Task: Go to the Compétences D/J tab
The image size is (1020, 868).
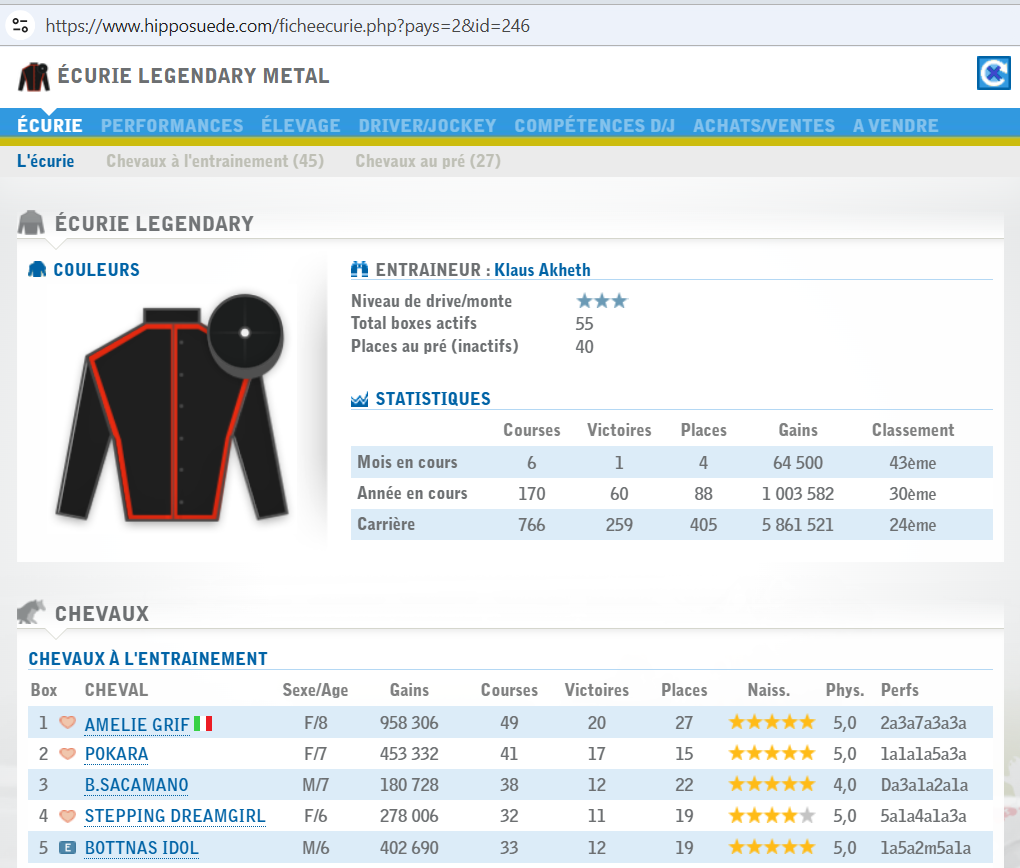Action: pyautogui.click(x=595, y=126)
